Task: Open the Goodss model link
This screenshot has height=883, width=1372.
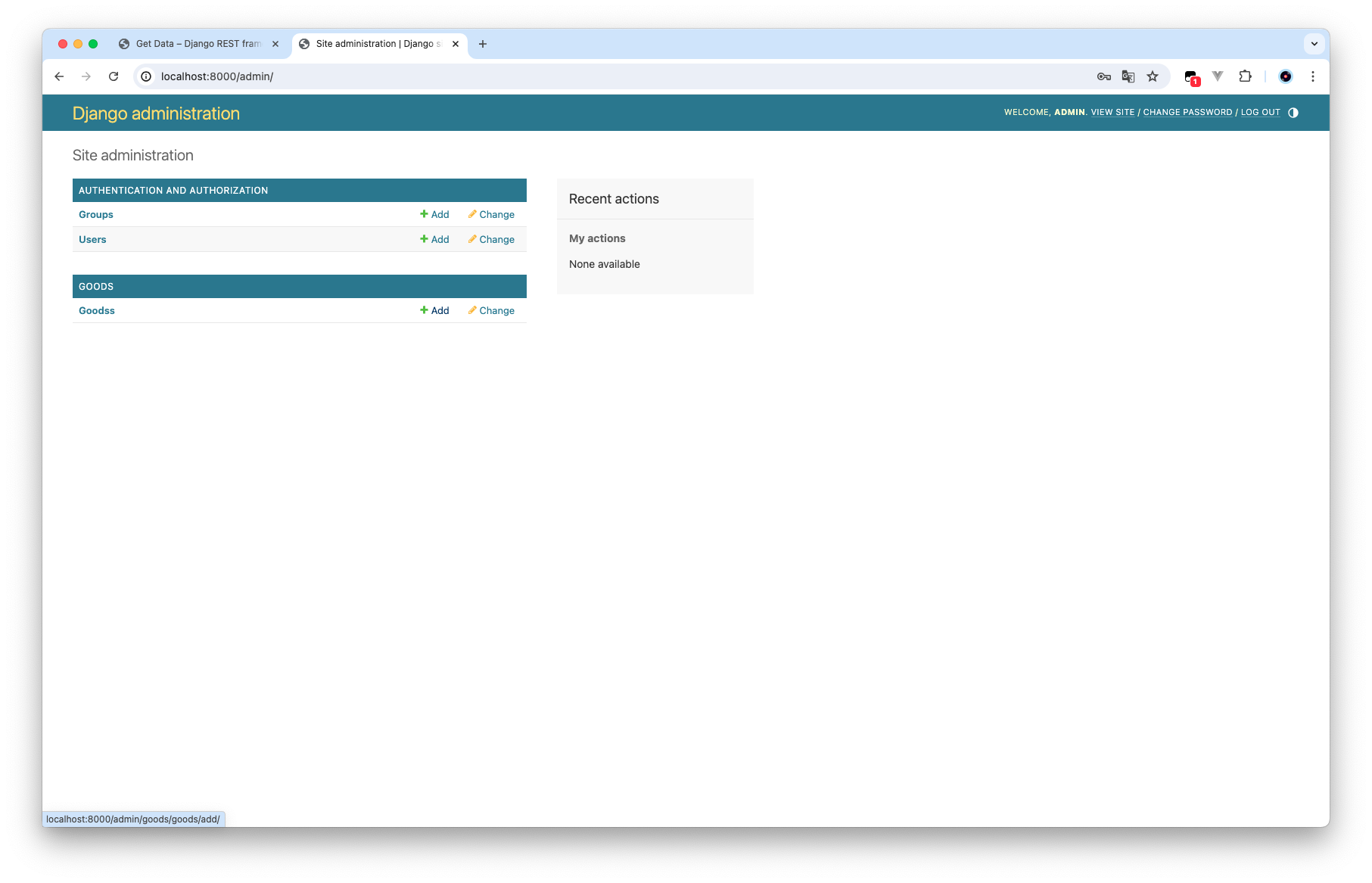Action: (x=97, y=311)
